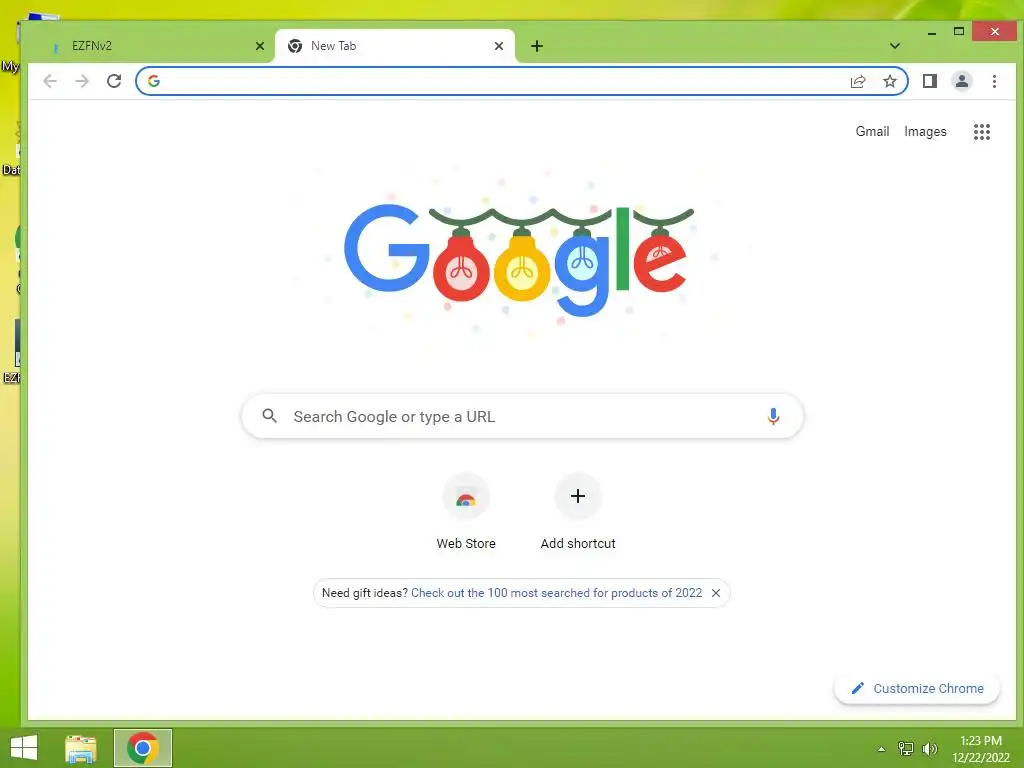Expand the tab search dropdown
The width and height of the screenshot is (1024, 768).
[x=895, y=46]
